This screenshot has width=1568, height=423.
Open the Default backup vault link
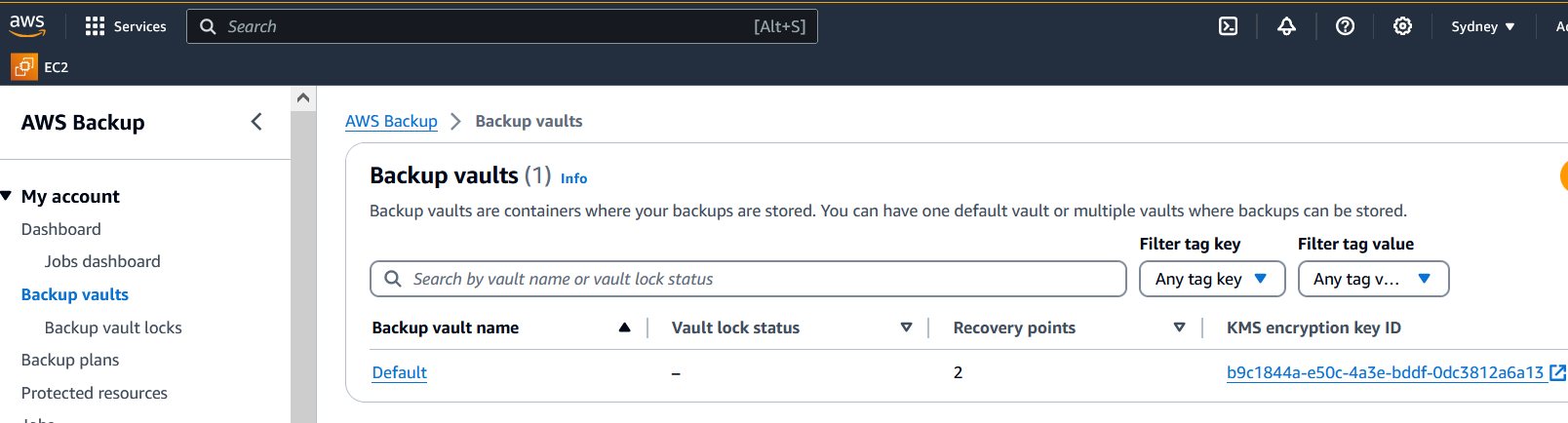click(x=400, y=372)
